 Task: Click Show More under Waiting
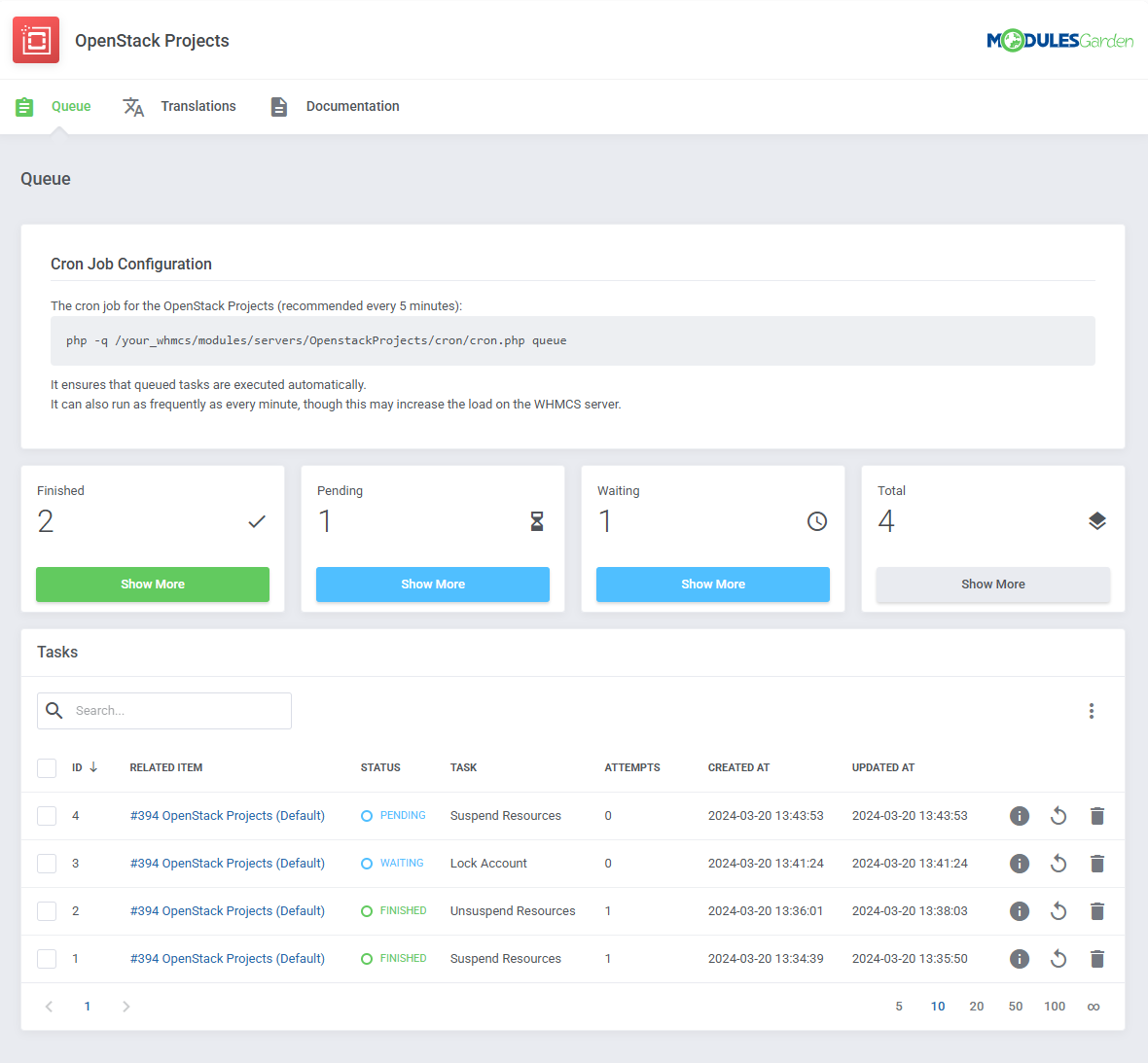(x=713, y=585)
